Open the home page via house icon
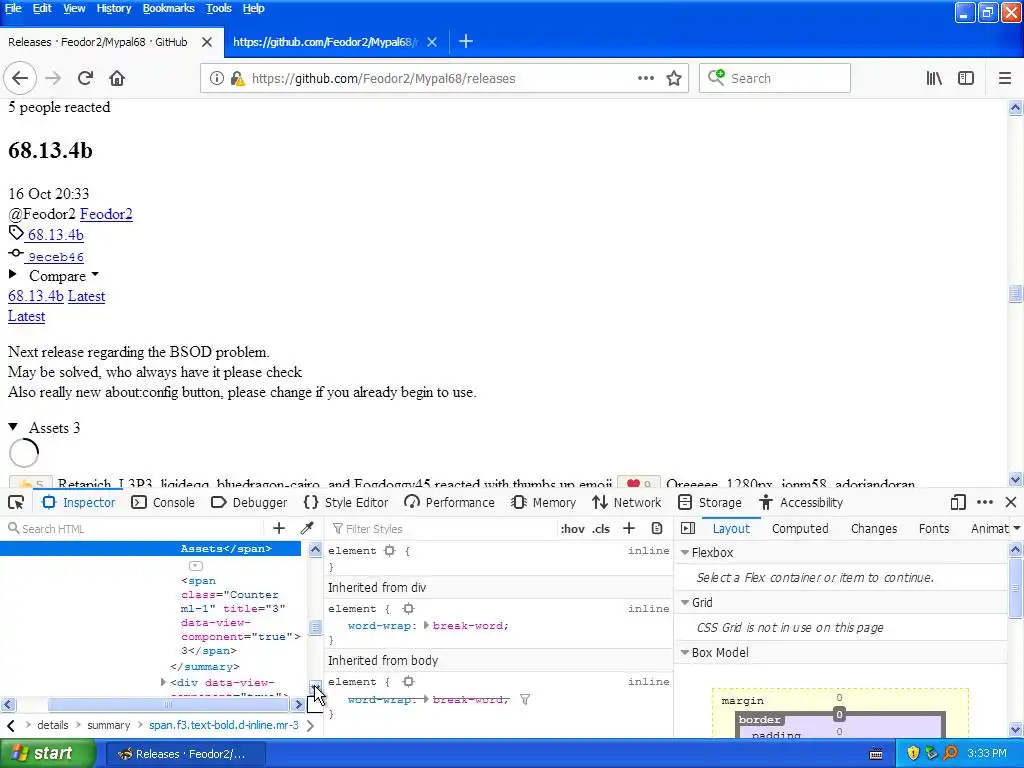Screen dimensions: 1024x768 [x=117, y=78]
